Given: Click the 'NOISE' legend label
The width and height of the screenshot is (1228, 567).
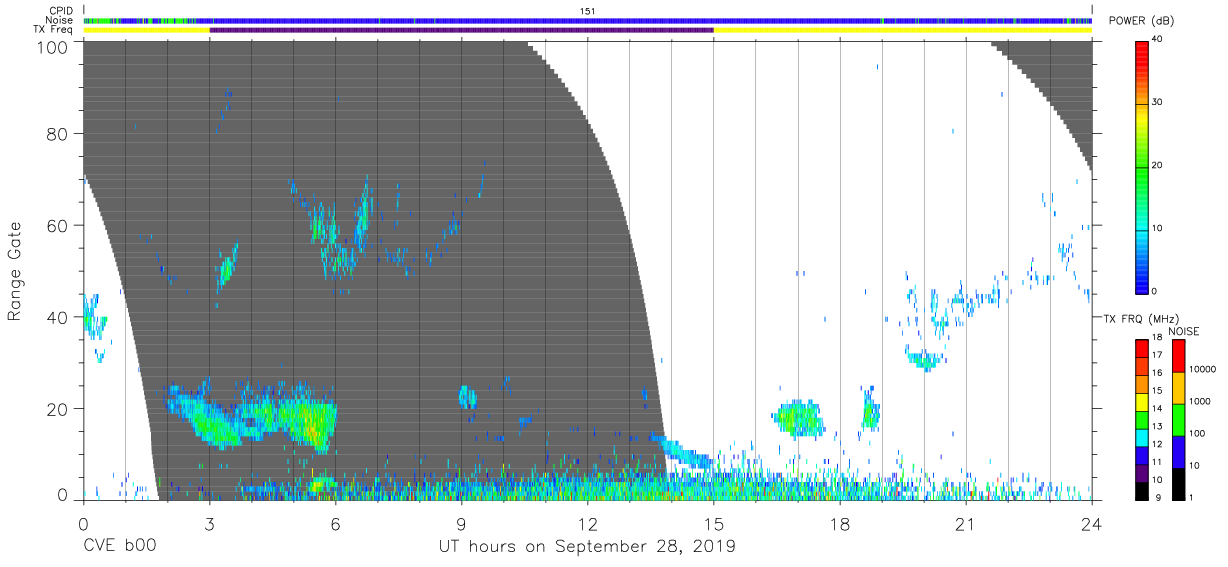Looking at the screenshot, I should [1184, 332].
